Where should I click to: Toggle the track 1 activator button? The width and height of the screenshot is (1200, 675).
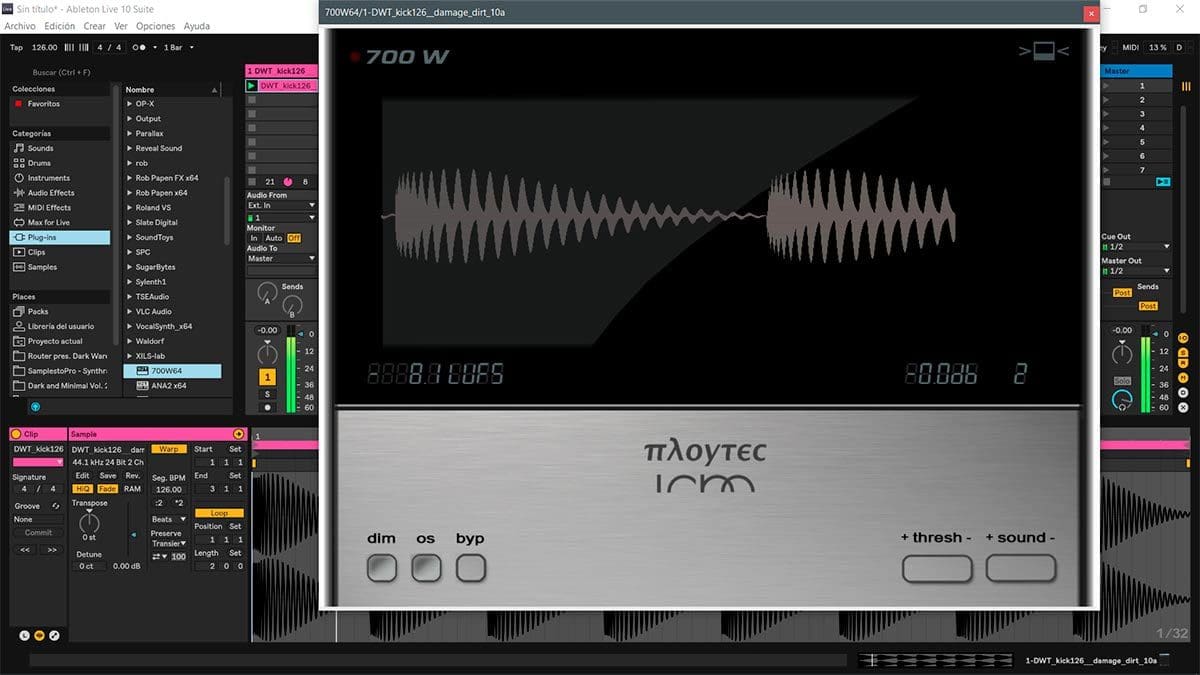pos(267,377)
